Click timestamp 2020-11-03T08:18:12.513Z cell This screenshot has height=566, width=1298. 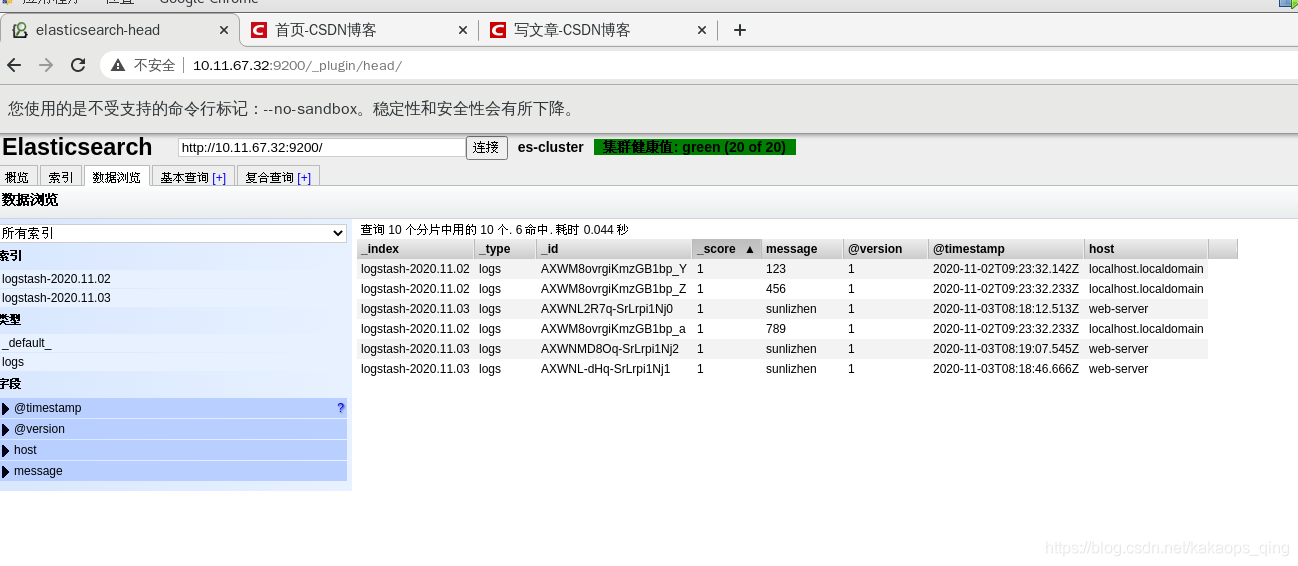1006,309
